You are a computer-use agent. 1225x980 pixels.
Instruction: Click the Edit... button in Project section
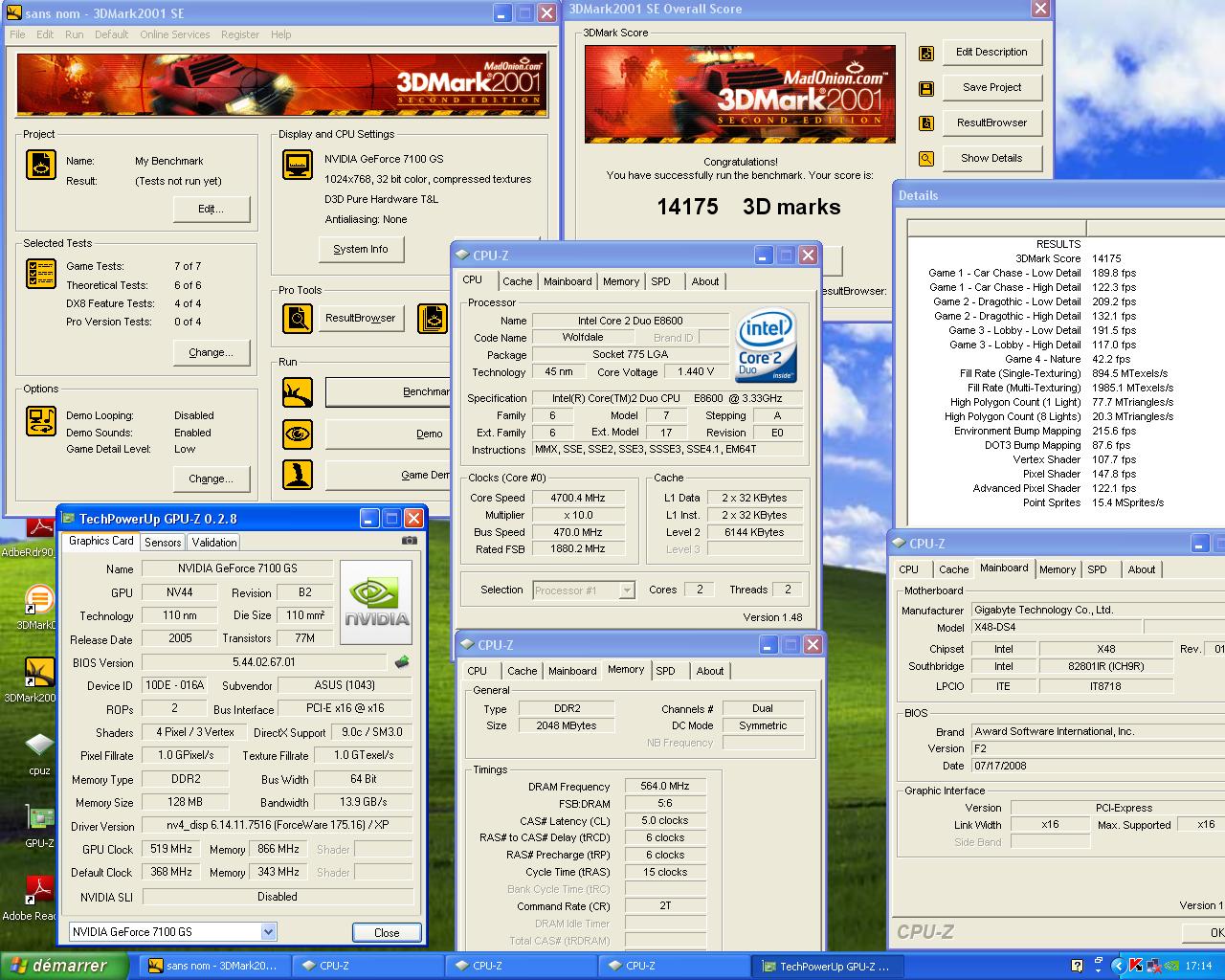[x=212, y=209]
